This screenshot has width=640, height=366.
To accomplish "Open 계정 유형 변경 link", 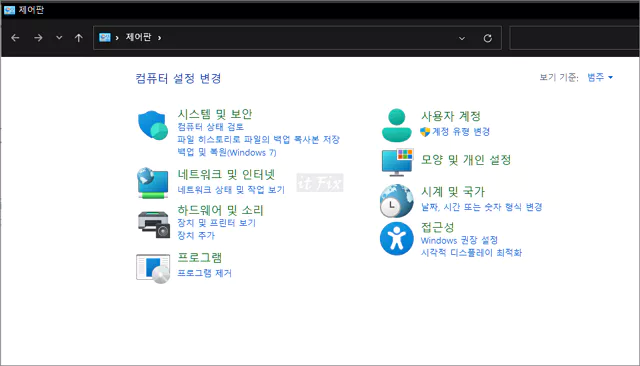I will pyautogui.click(x=461, y=132).
